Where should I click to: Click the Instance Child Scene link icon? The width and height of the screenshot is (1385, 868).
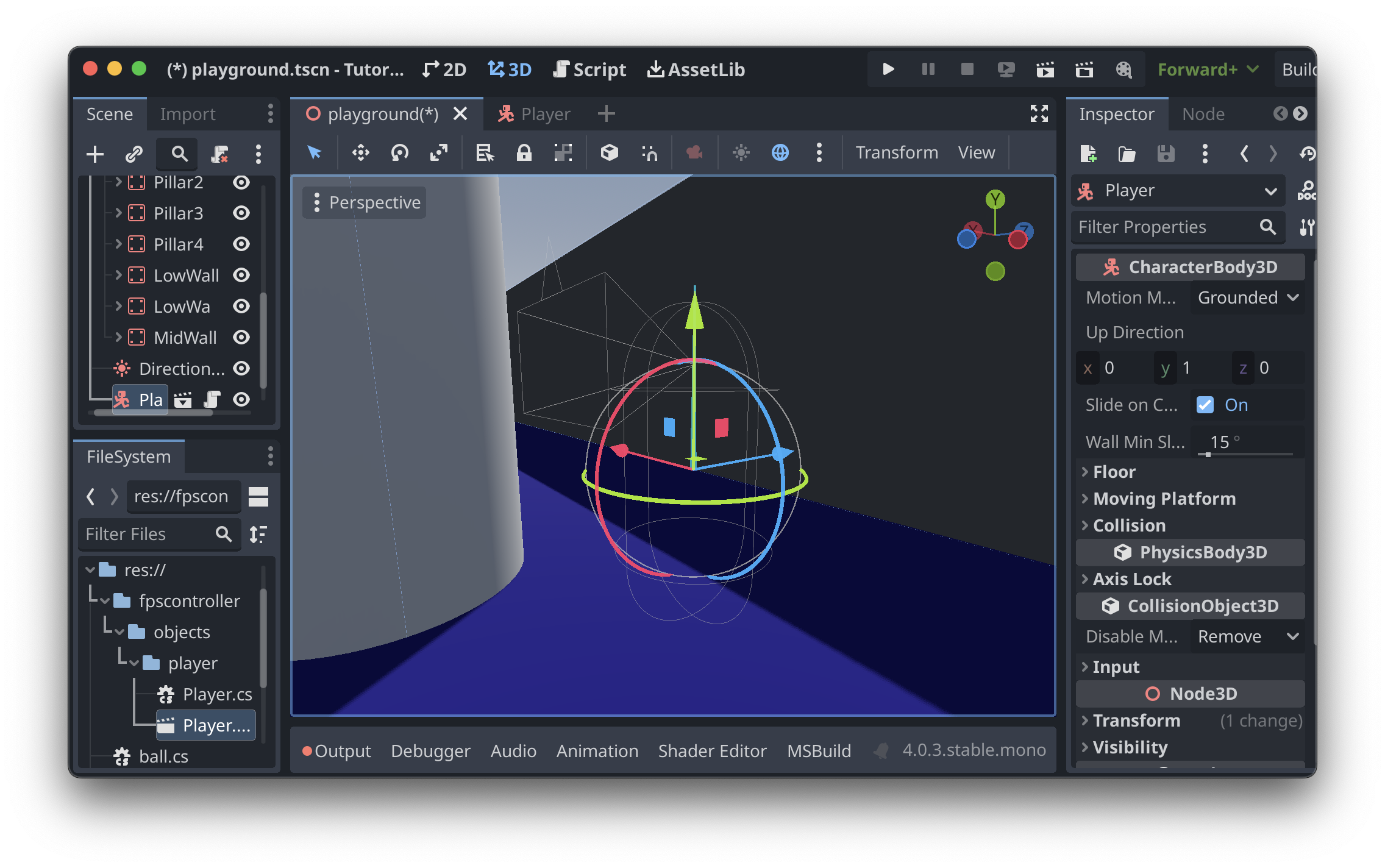pos(133,154)
